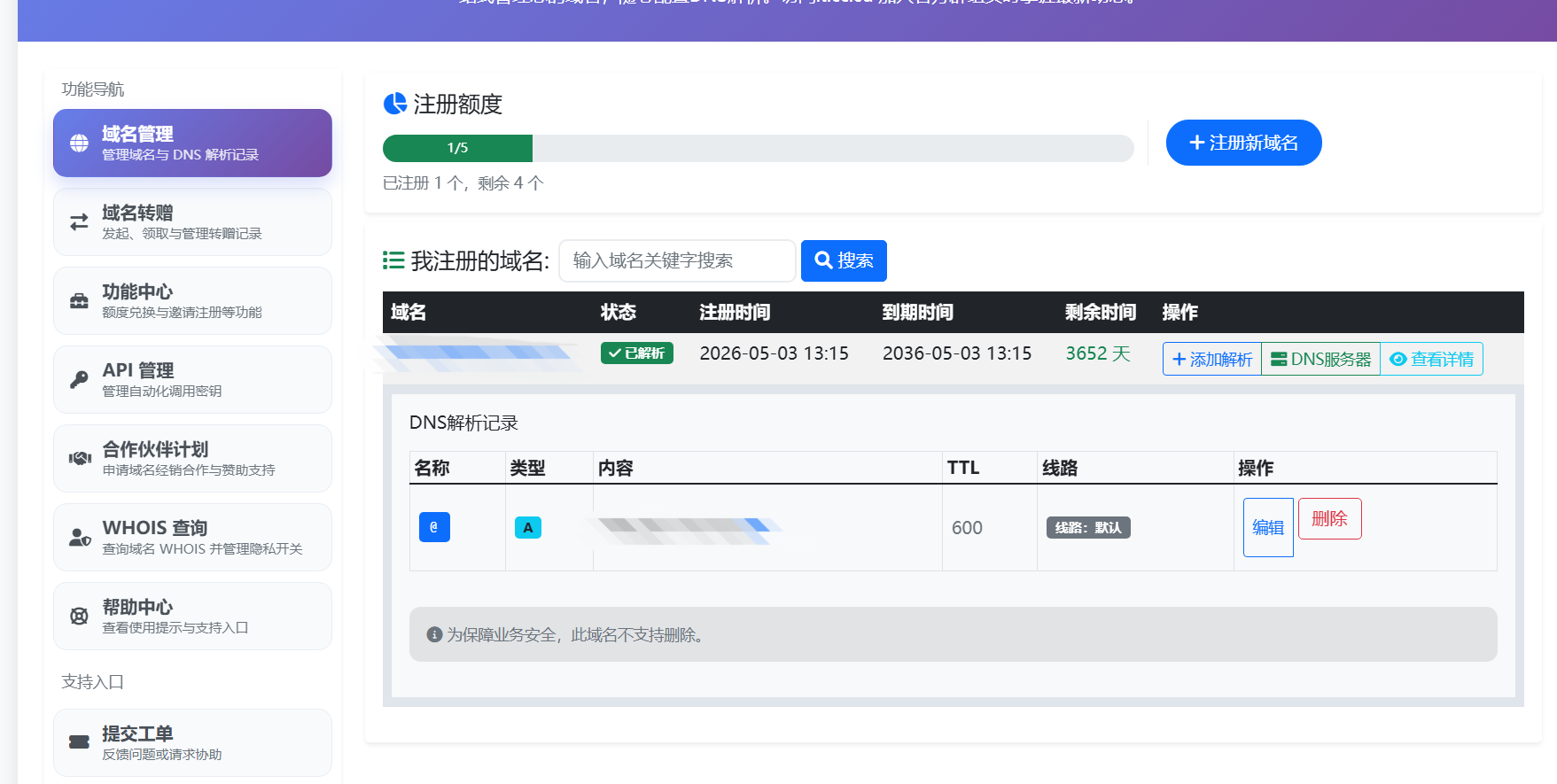Click the pie chart icon beside 注册额度
The height and width of the screenshot is (784, 1557).
coord(394,104)
